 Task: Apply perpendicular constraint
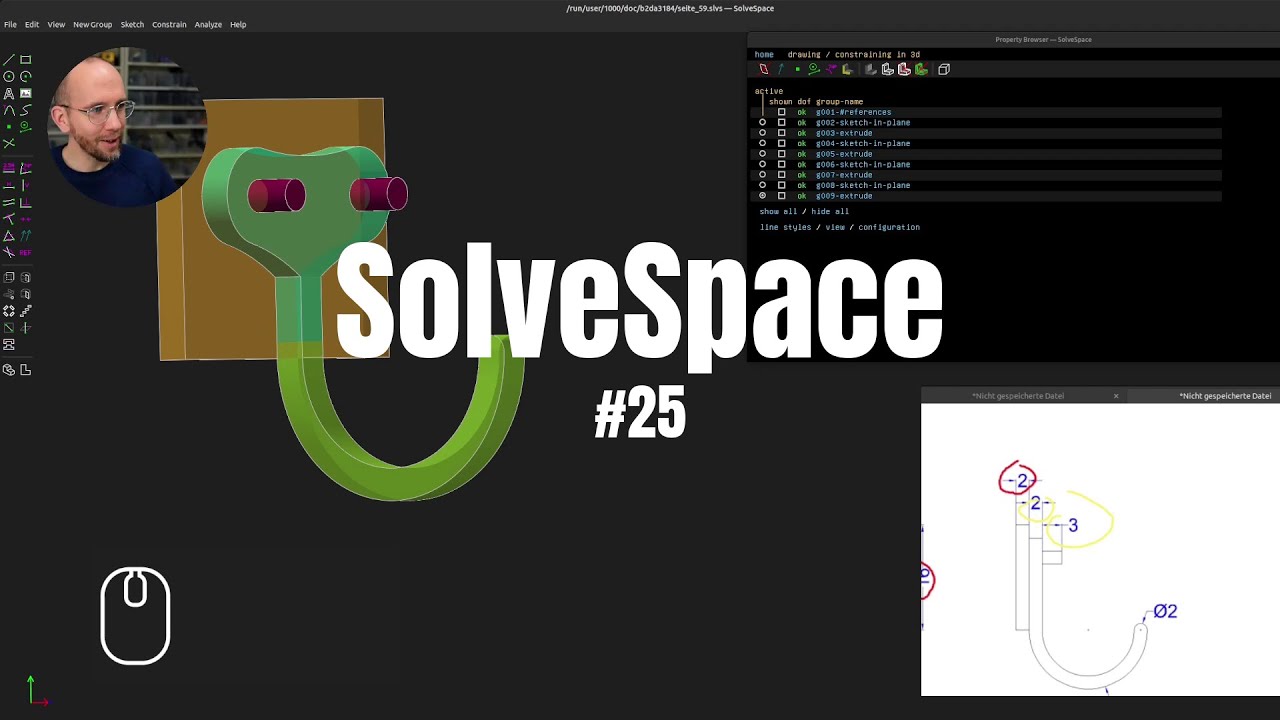tap(25, 201)
